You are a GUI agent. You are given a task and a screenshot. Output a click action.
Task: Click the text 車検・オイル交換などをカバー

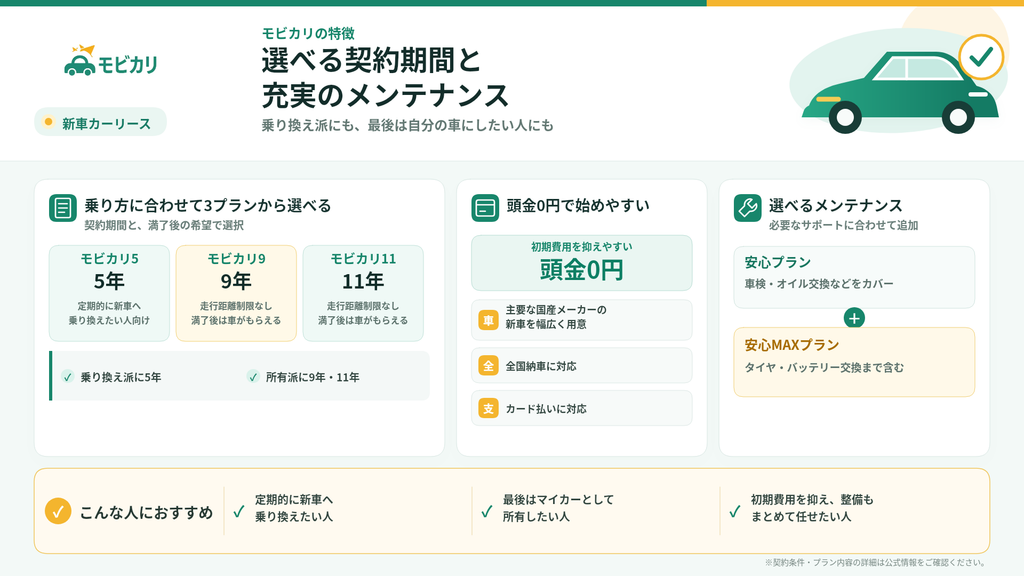[x=819, y=284]
